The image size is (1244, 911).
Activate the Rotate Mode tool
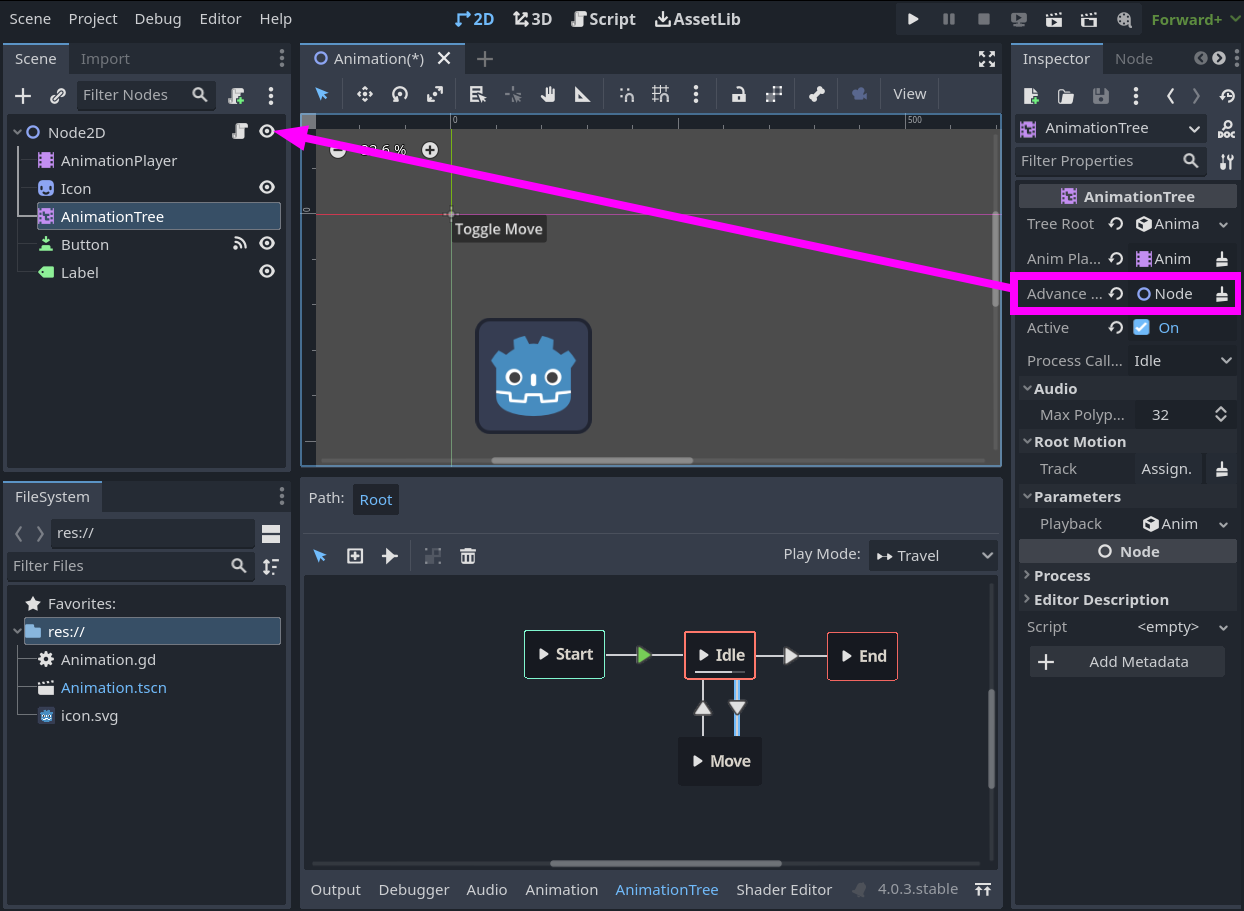(x=400, y=94)
